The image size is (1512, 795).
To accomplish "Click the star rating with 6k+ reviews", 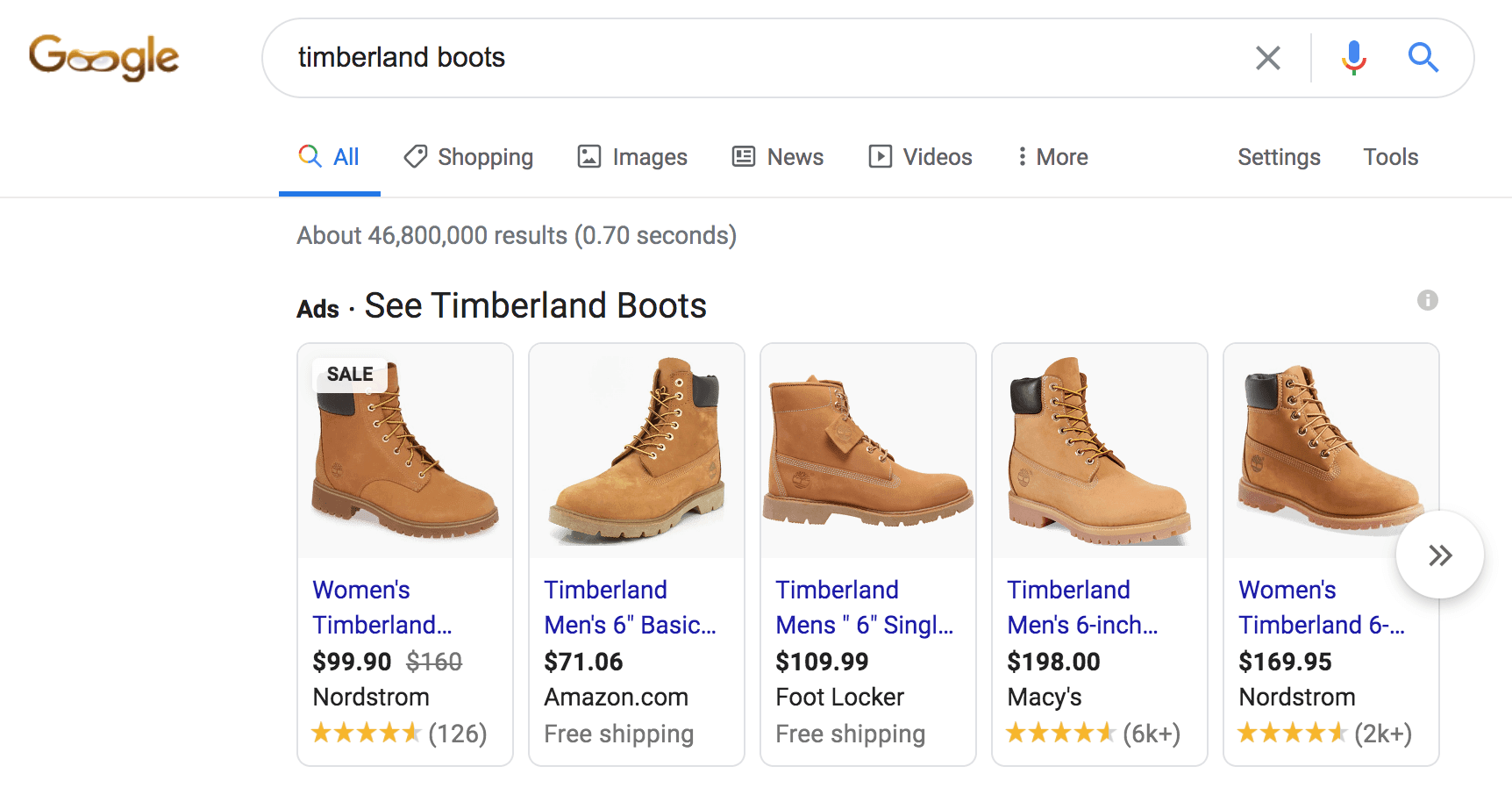I will pyautogui.click(x=1093, y=734).
